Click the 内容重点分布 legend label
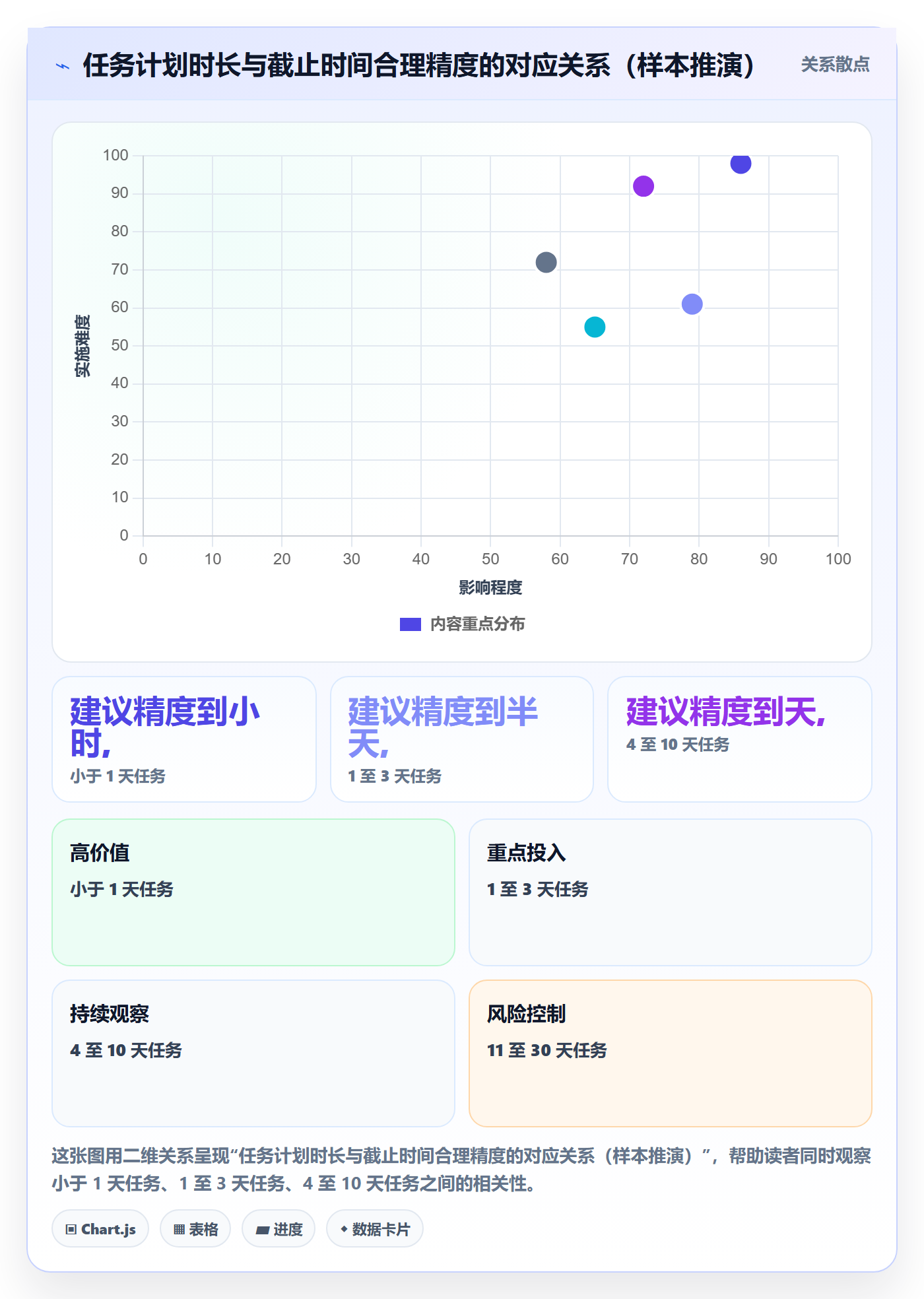The height and width of the screenshot is (1299, 924). point(477,624)
